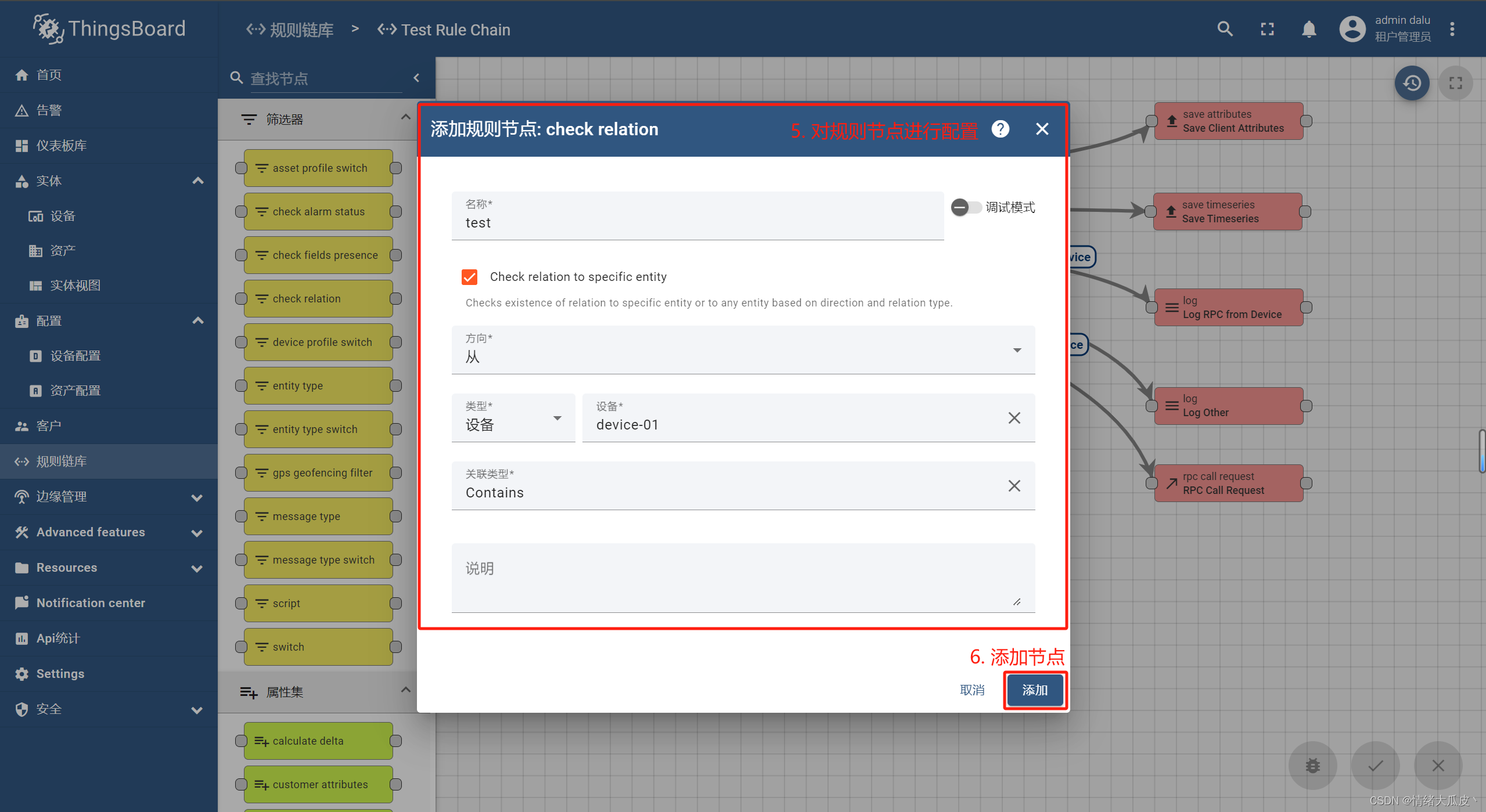Collapse the Entities sidebar group
This screenshot has height=812, width=1486.
pos(197,181)
